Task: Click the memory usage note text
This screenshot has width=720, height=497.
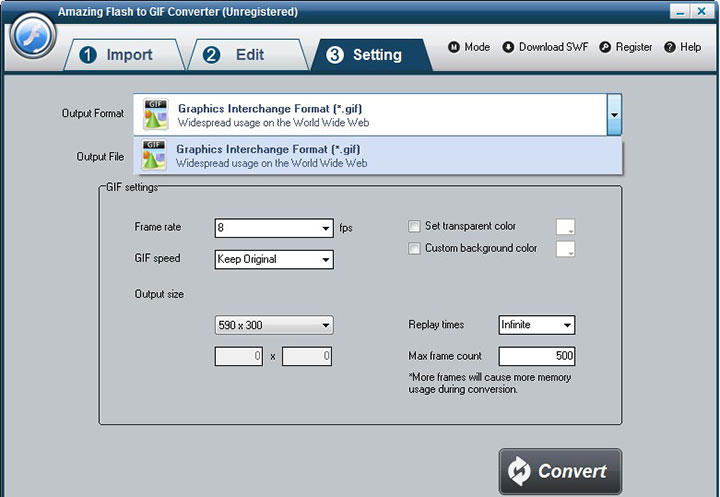Action: [489, 383]
